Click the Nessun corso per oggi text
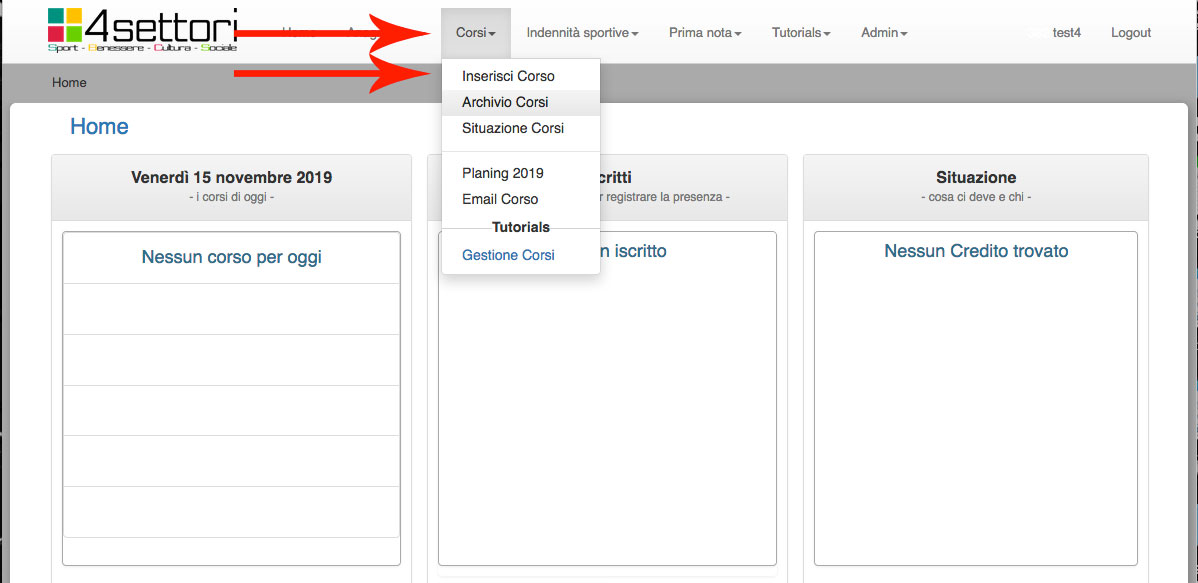1198x583 pixels. [x=232, y=258]
